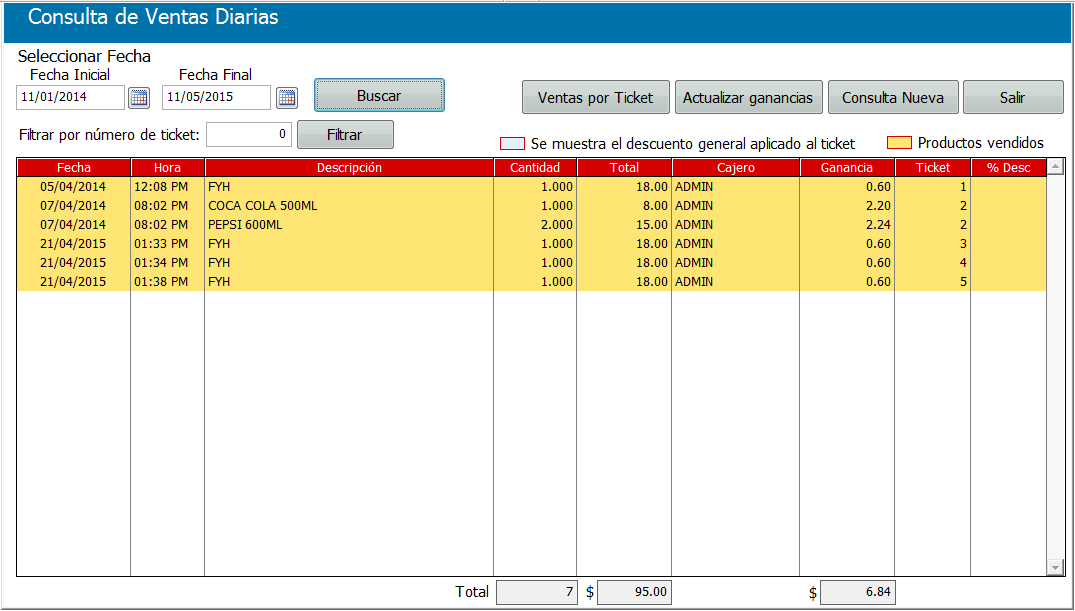Open calendar picker for Fecha Final

click(287, 98)
